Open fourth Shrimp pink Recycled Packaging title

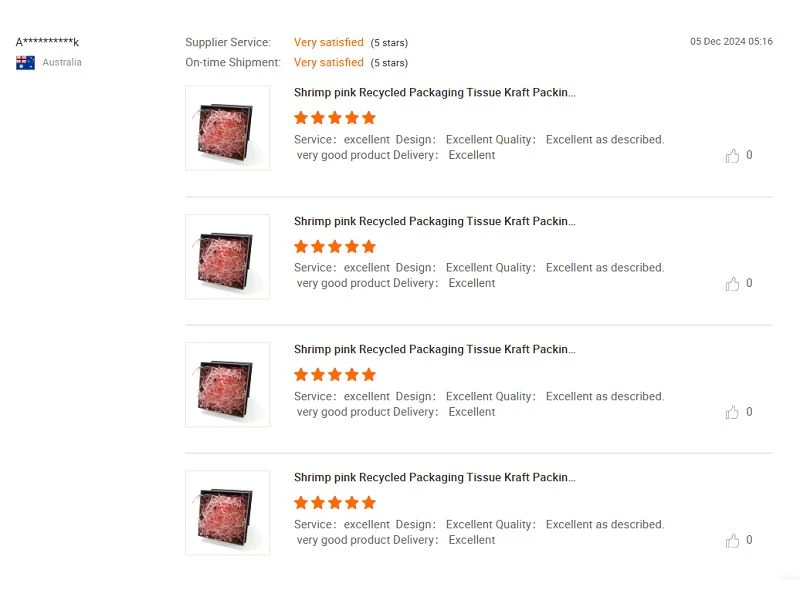pos(434,477)
